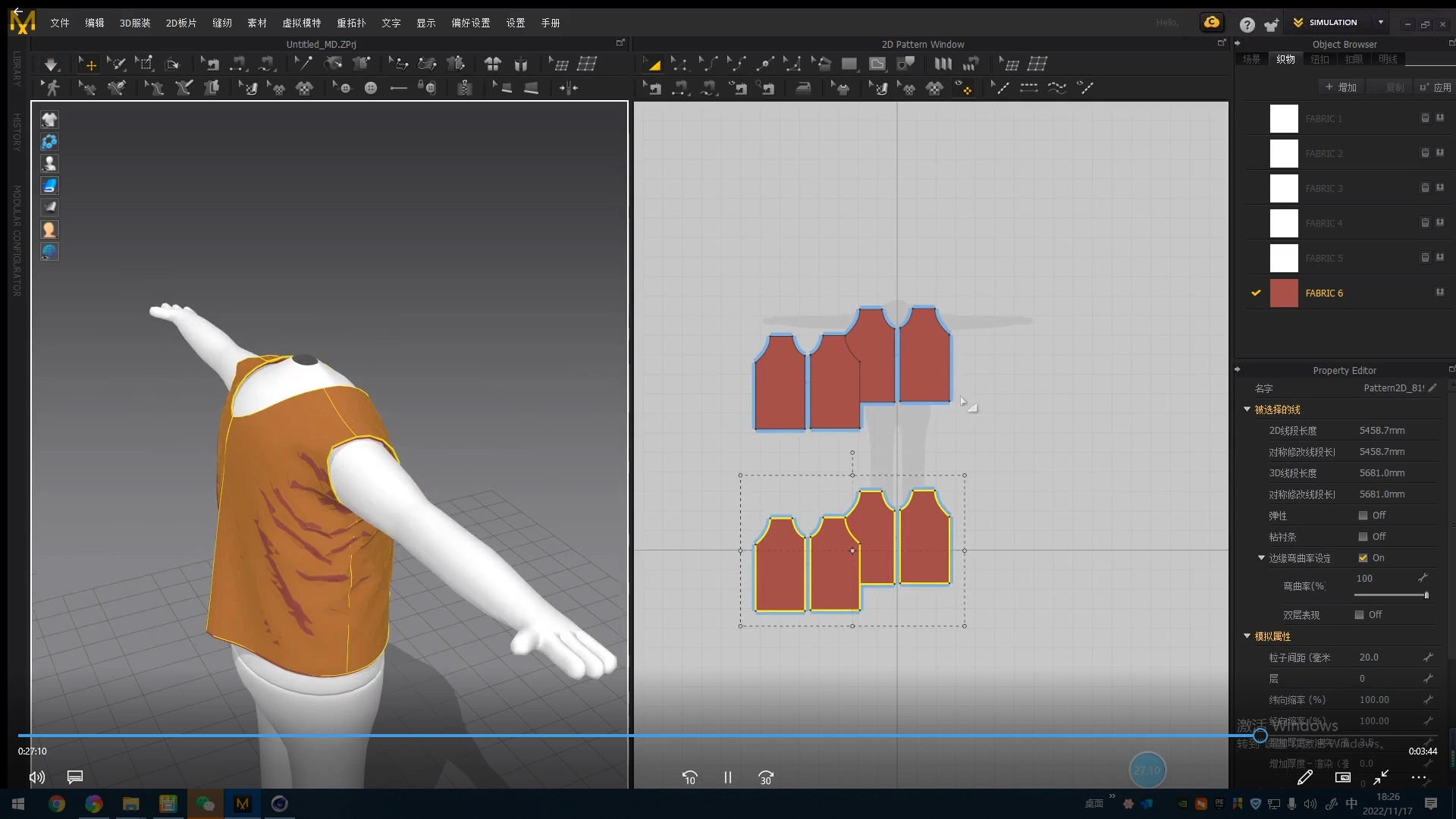Image resolution: width=1456 pixels, height=819 pixels.
Task: Open the SIMULATION mode dropdown arrow
Action: coord(1381,22)
